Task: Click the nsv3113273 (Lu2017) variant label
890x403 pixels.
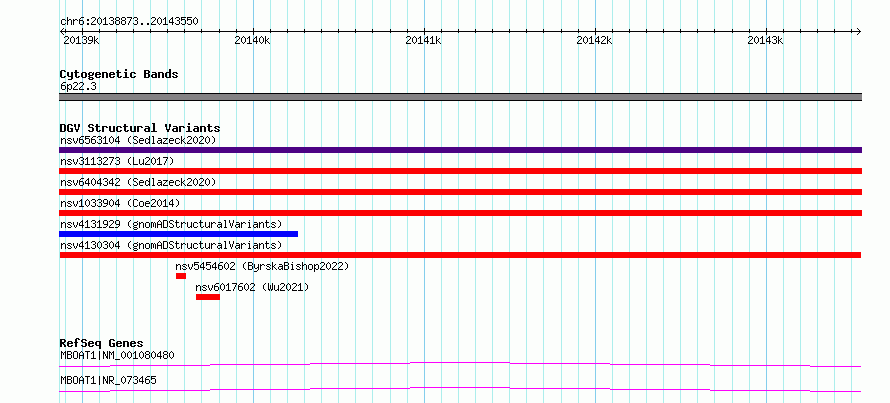Action: click(x=117, y=161)
